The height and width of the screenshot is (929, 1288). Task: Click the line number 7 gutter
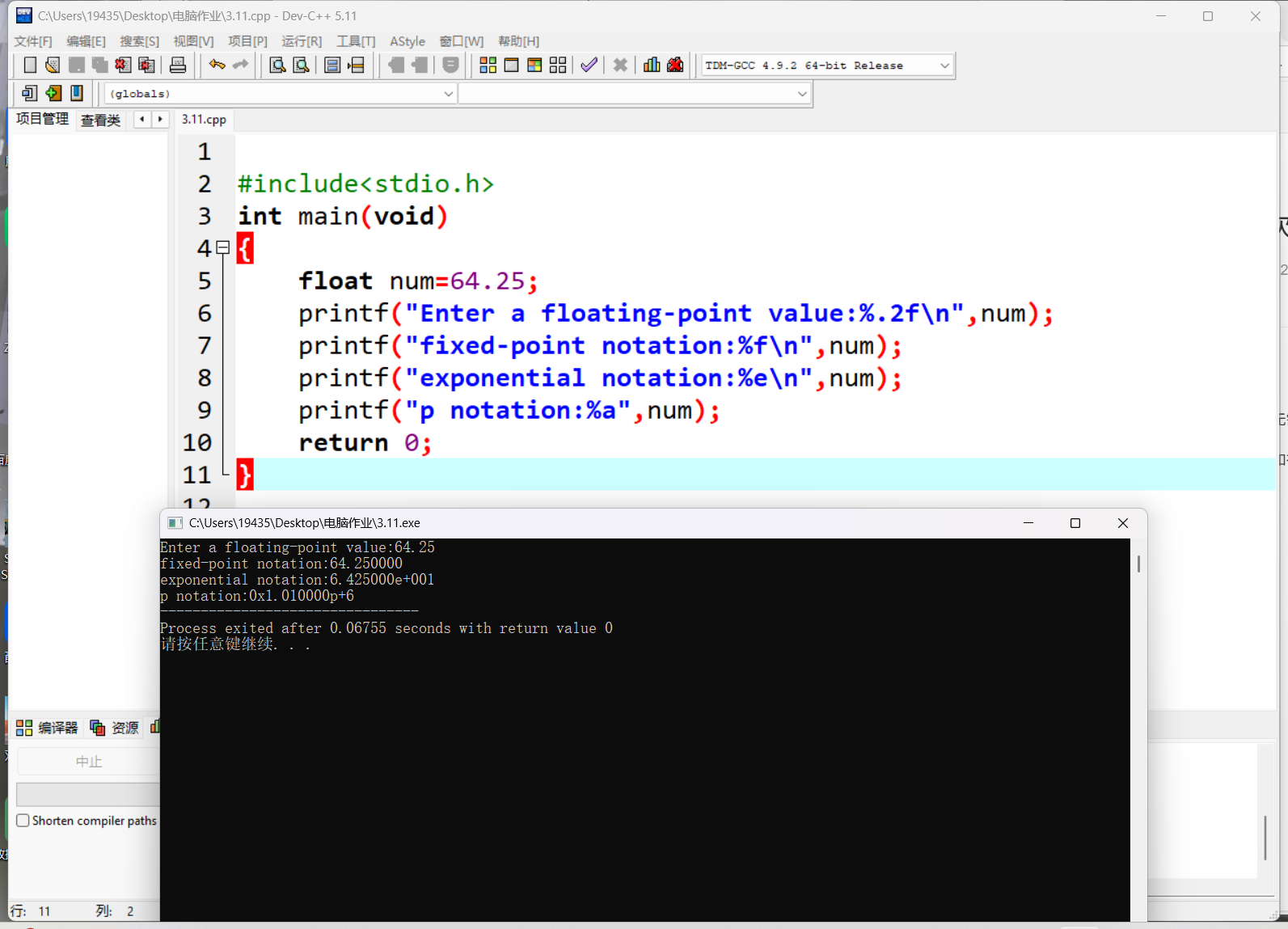(x=205, y=345)
